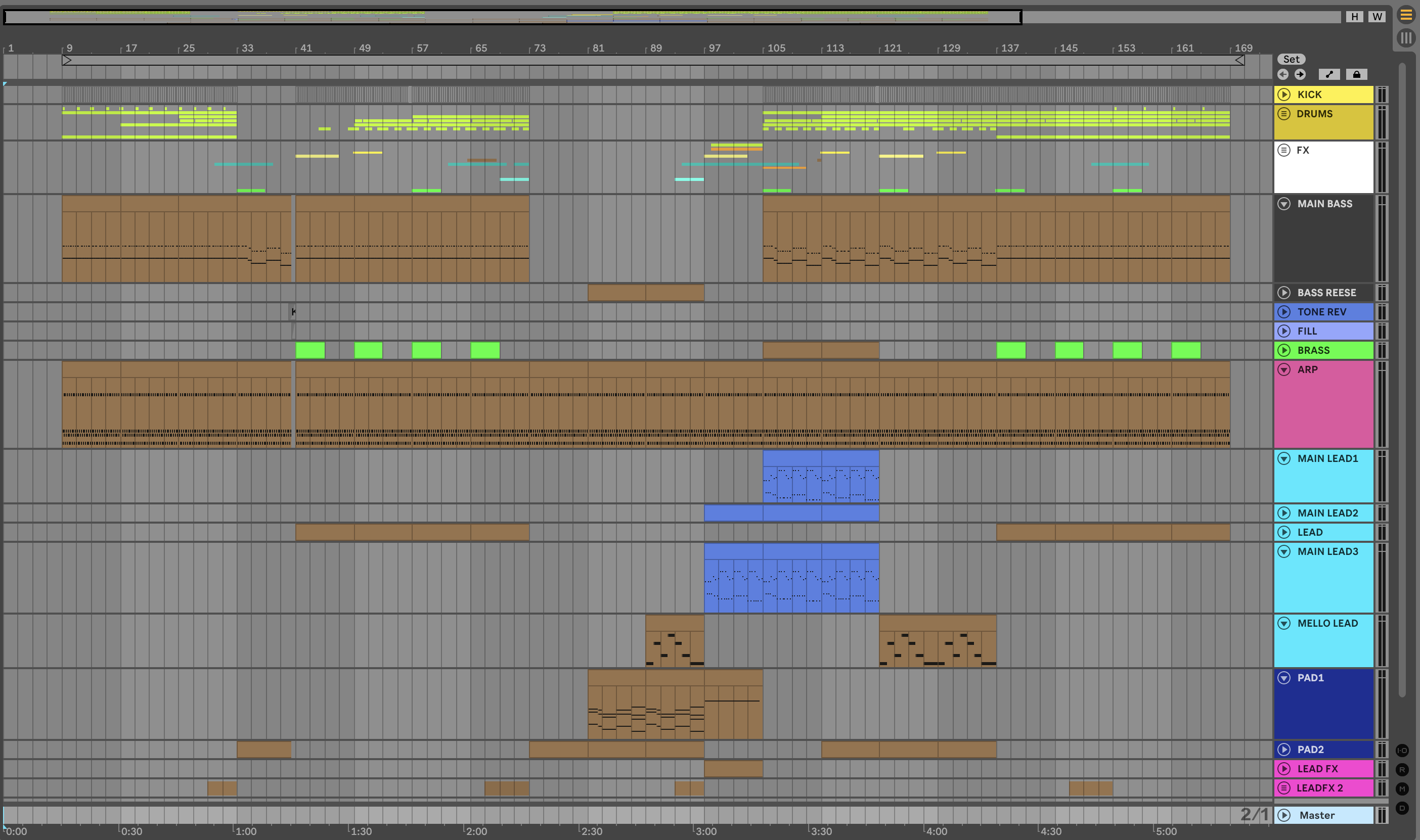Toggle the R returns section button
The image size is (1420, 840).
point(1402,770)
